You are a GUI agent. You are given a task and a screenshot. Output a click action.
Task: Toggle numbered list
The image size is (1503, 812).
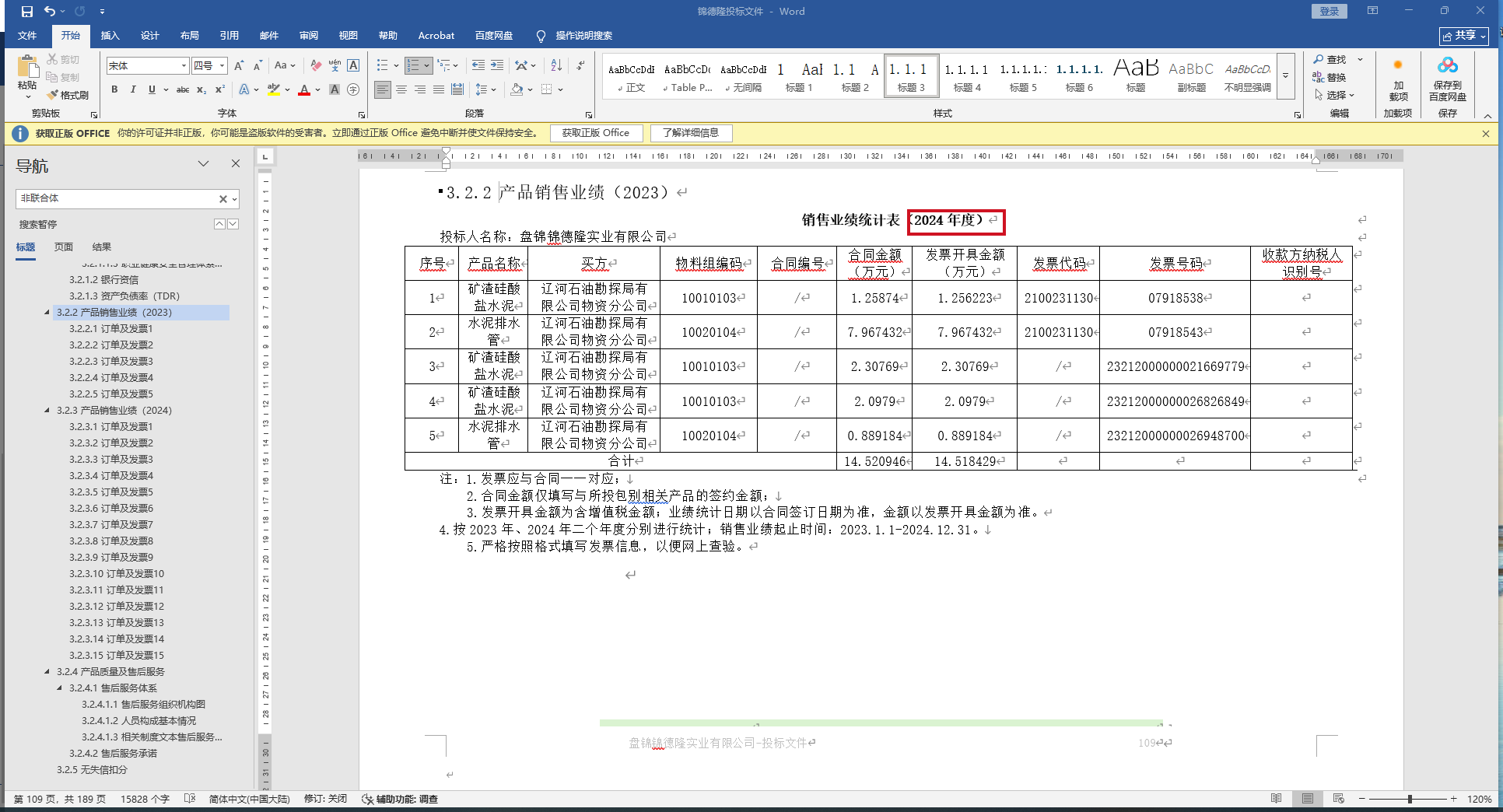(413, 65)
